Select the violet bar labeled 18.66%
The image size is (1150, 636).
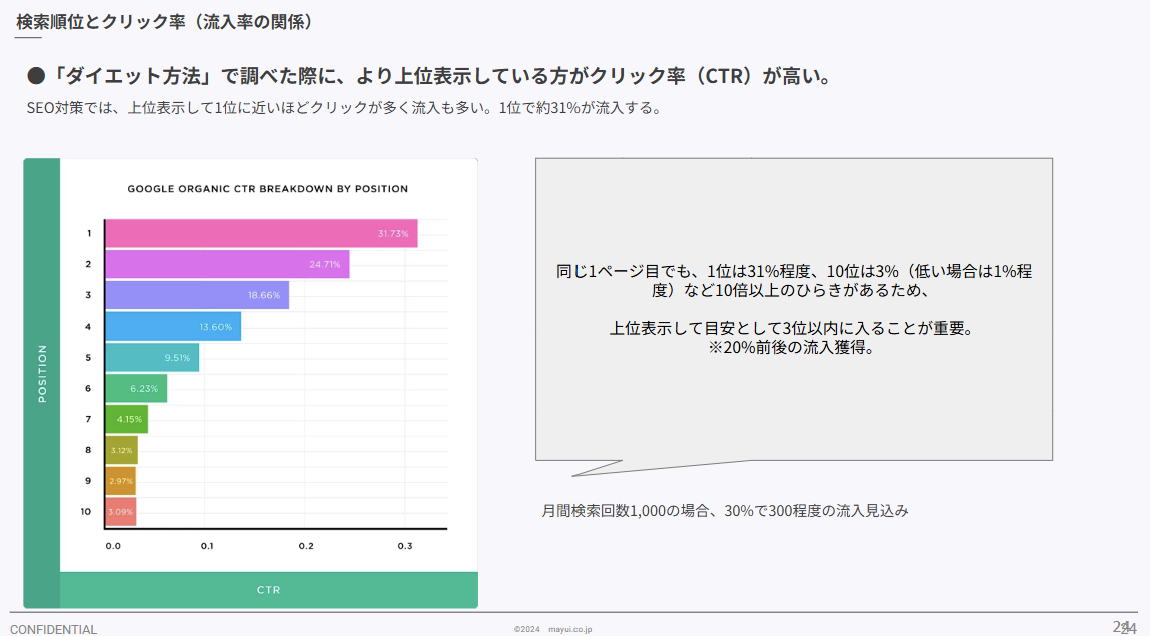(197, 295)
